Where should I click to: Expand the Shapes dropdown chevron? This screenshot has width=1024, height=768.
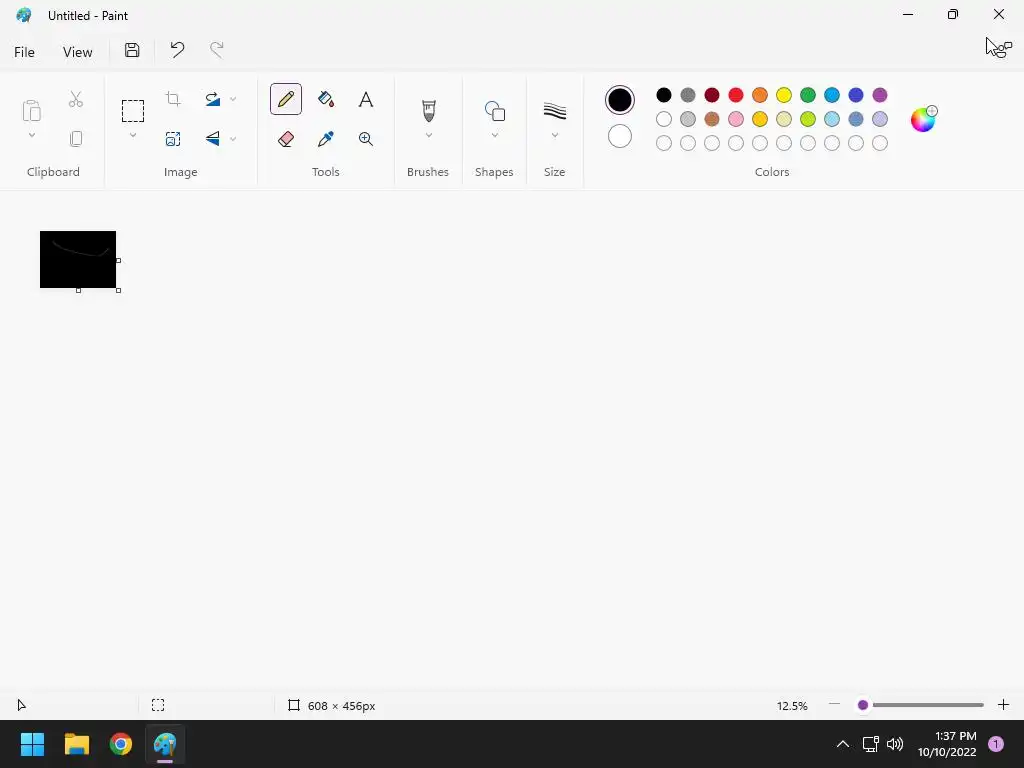[494, 135]
